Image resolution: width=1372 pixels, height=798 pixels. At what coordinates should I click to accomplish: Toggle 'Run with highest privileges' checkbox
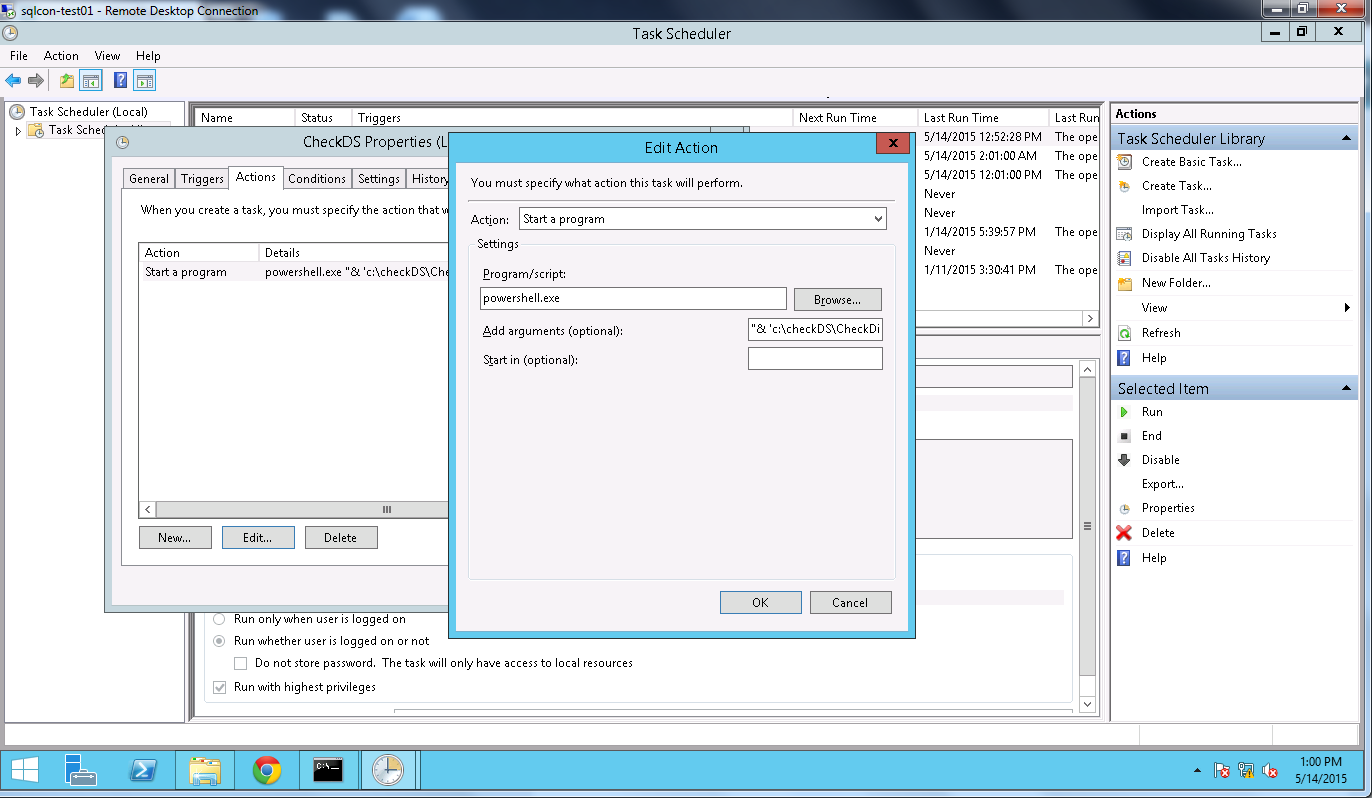coord(219,687)
